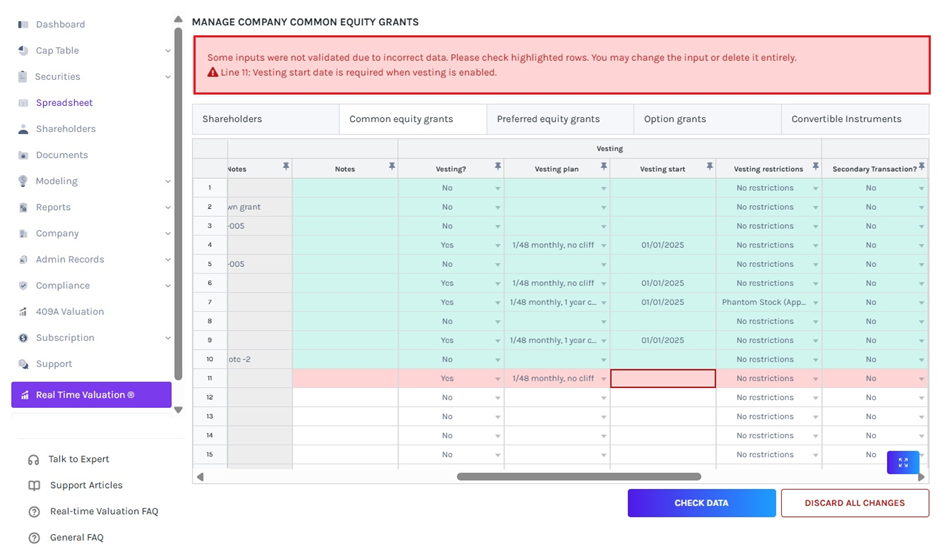The height and width of the screenshot is (556, 940).
Task: Open Vesting restrictions dropdown in row 7
Action: coord(815,302)
